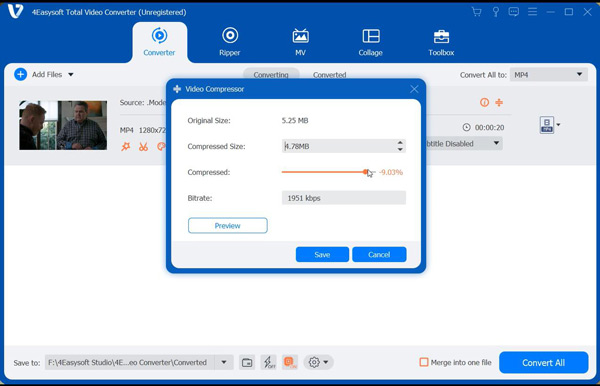This screenshot has width=600, height=386.
Task: Click the duration clock icon
Action: pos(466,127)
